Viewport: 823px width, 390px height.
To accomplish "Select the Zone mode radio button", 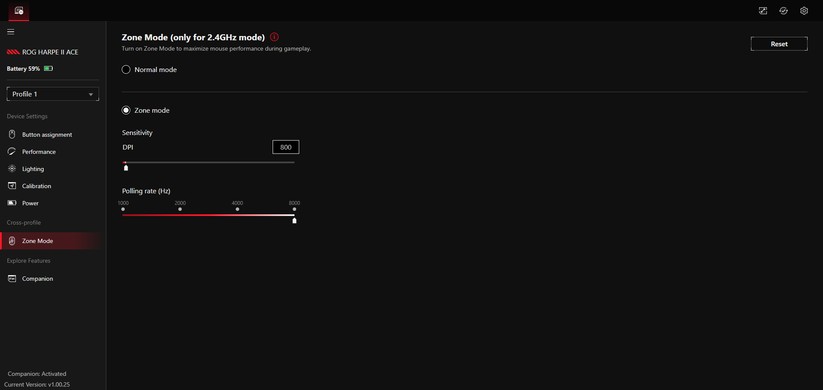I will click(x=126, y=110).
